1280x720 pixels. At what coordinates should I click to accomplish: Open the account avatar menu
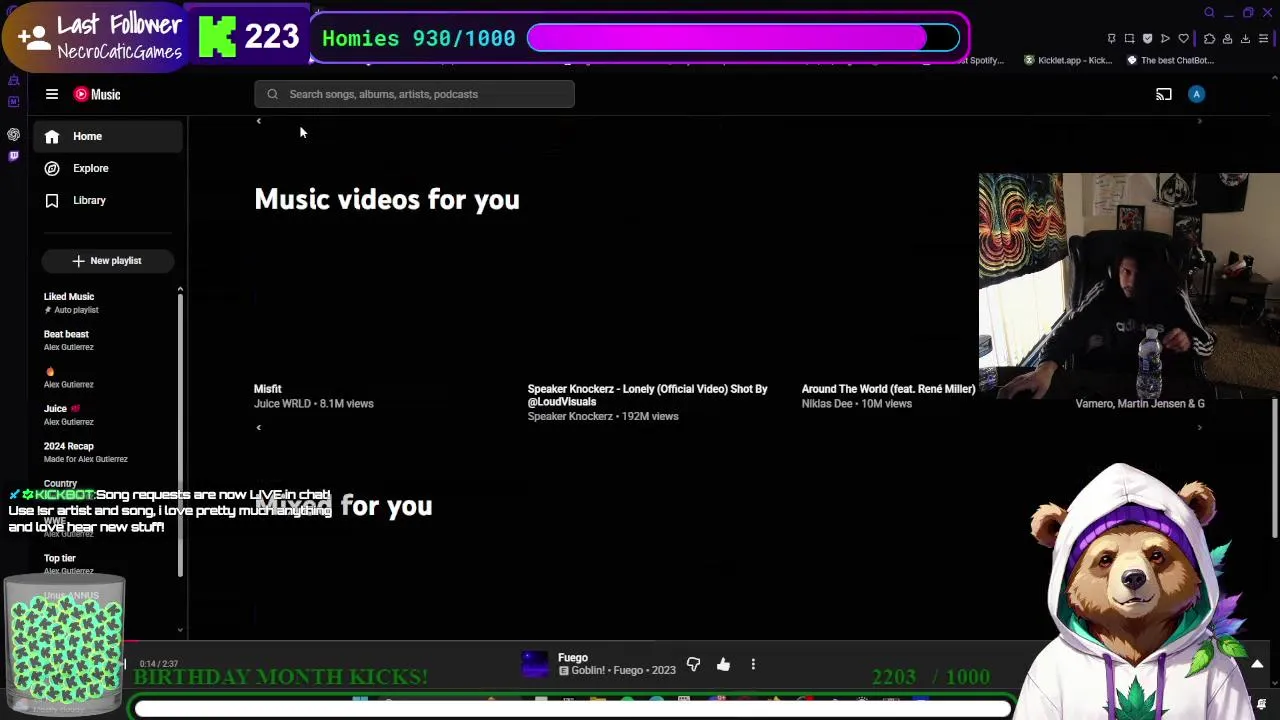(1197, 94)
